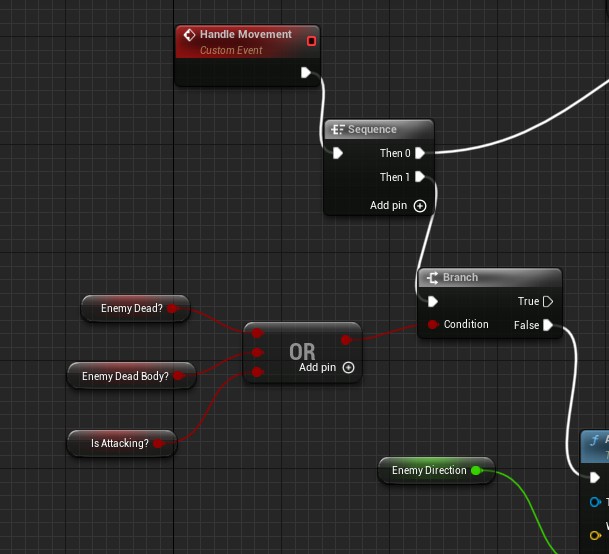Click the Is Attacking? output pin
The width and height of the screenshot is (609, 554).
(x=158, y=443)
